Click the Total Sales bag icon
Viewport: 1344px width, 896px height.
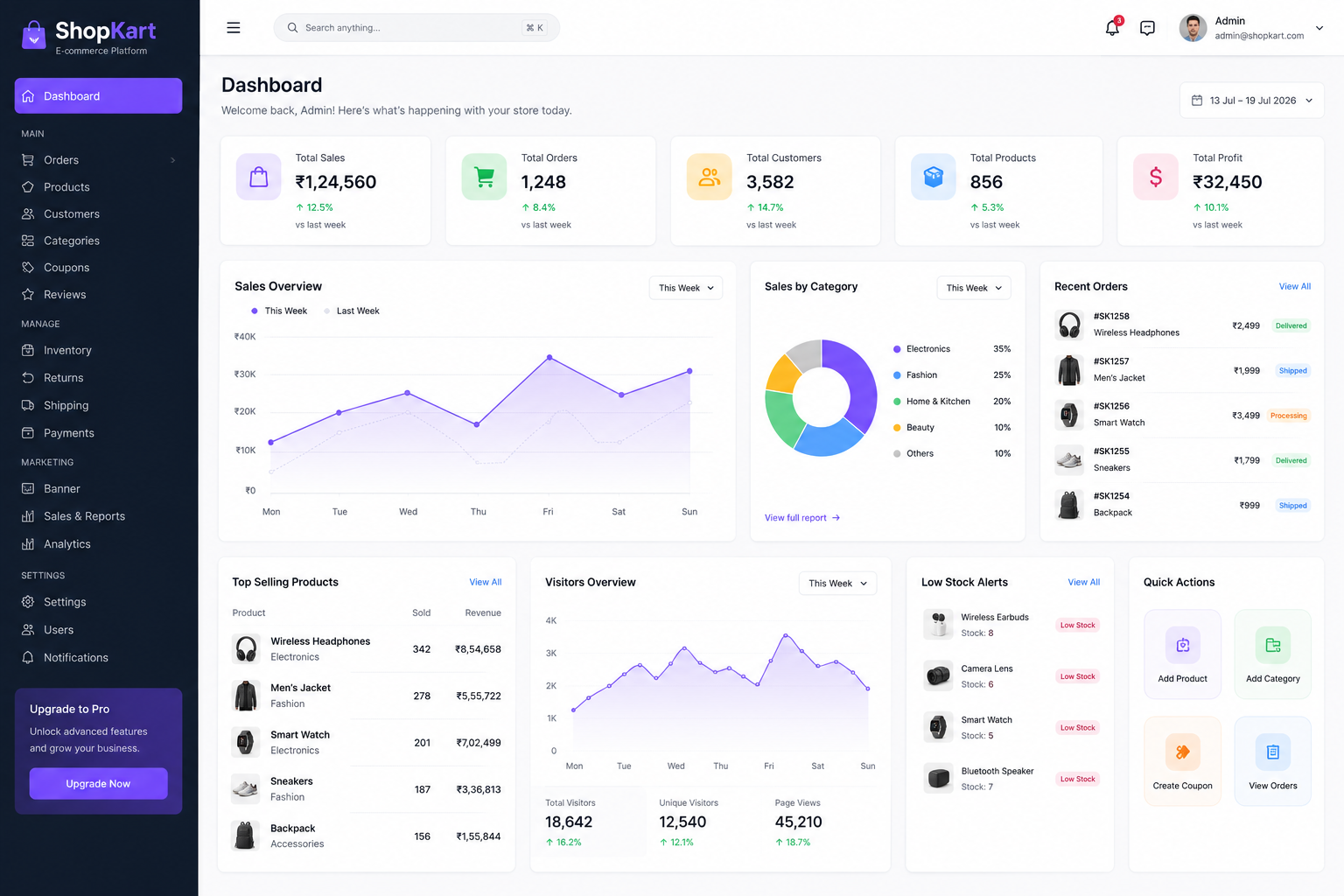[259, 177]
